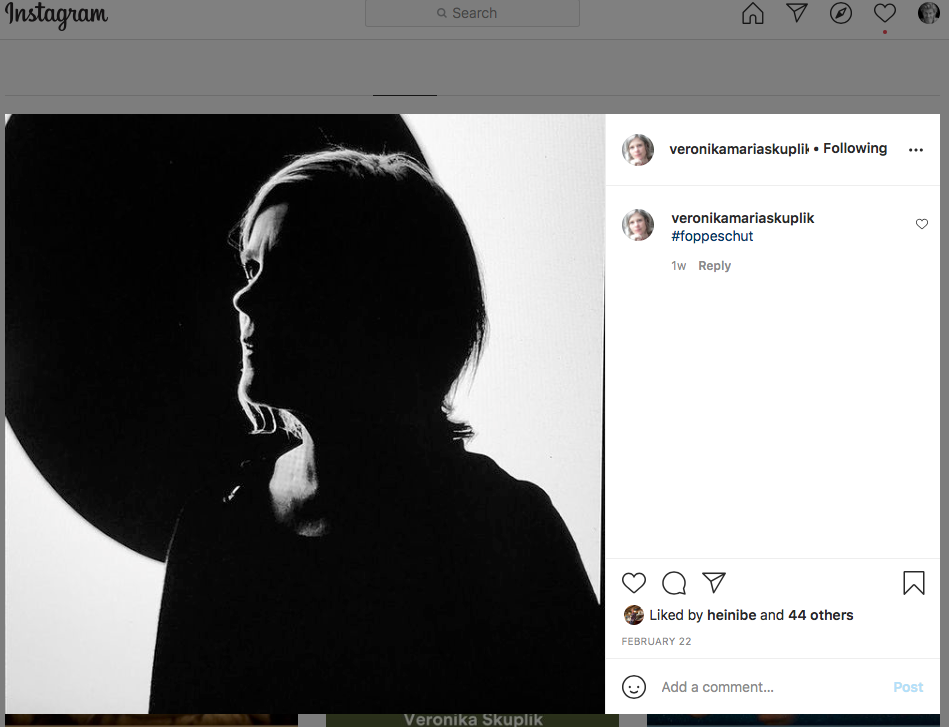
Task: Click the comment bubble icon
Action: tap(674, 583)
